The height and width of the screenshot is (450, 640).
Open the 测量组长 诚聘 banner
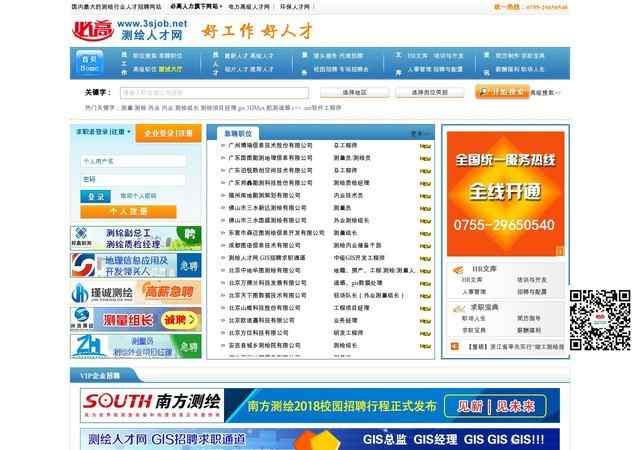136,319
